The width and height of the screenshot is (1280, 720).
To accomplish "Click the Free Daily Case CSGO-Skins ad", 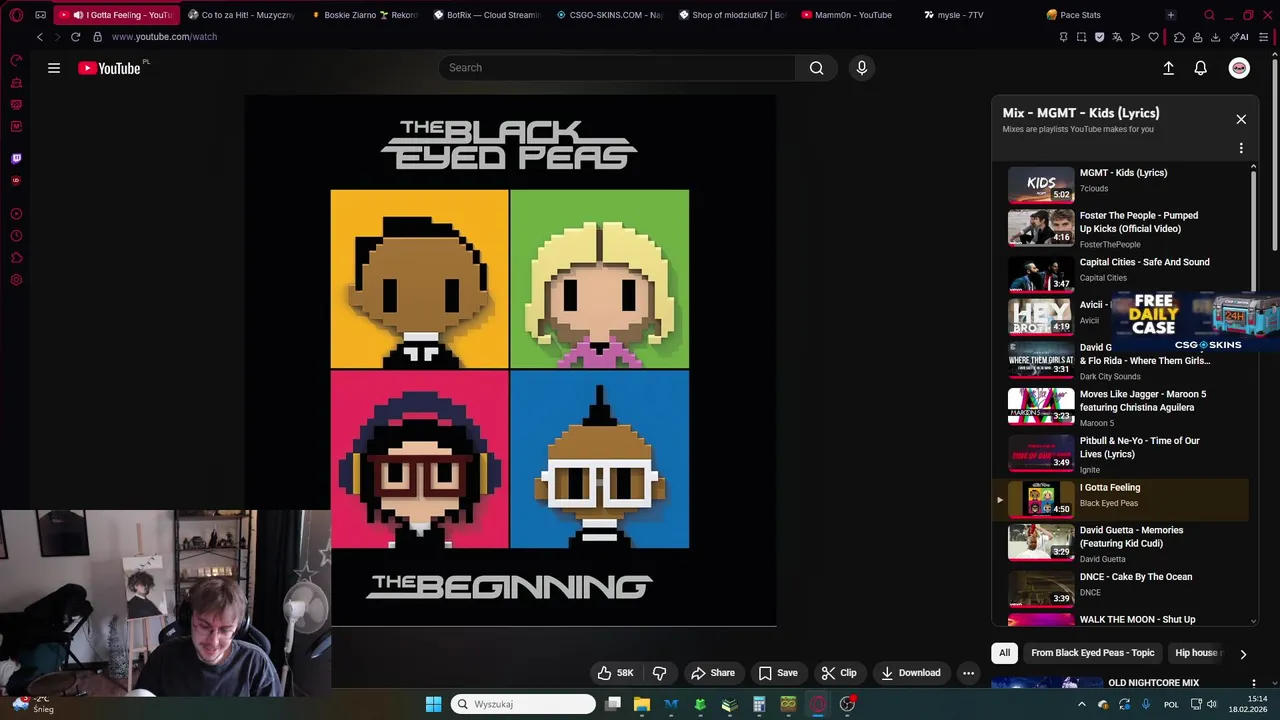I will point(1195,322).
